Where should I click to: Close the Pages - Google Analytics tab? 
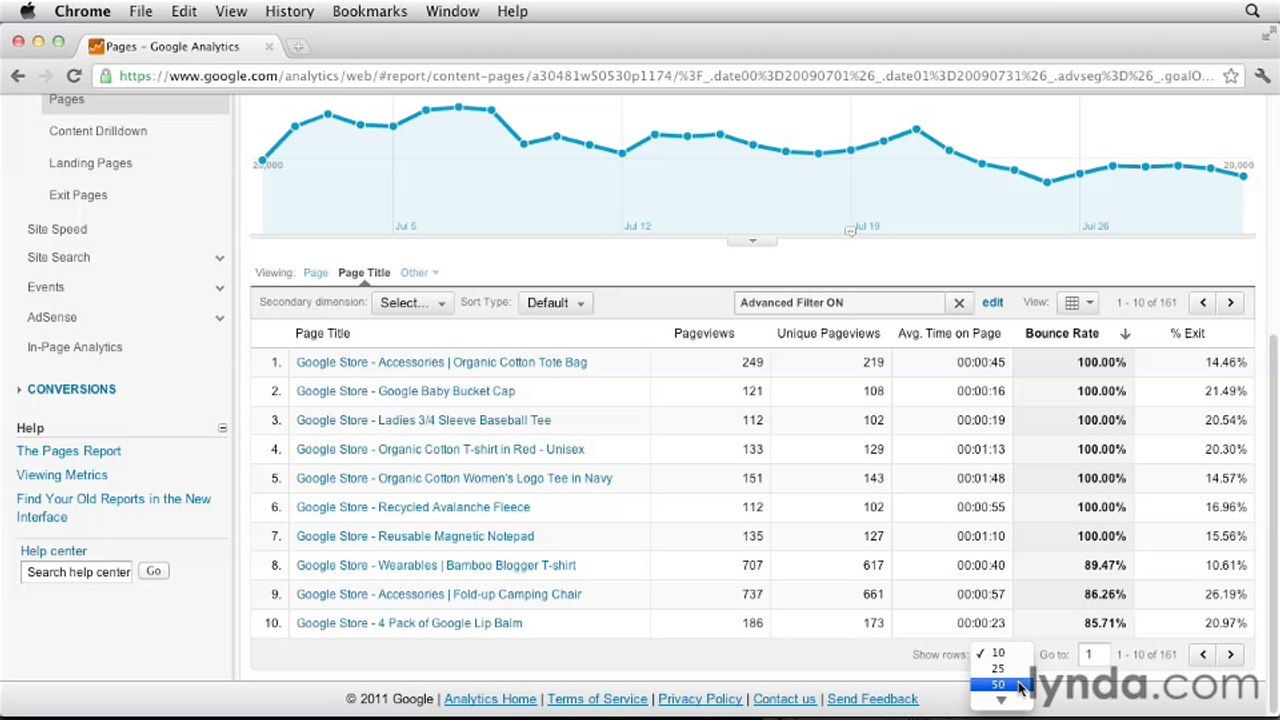click(269, 46)
